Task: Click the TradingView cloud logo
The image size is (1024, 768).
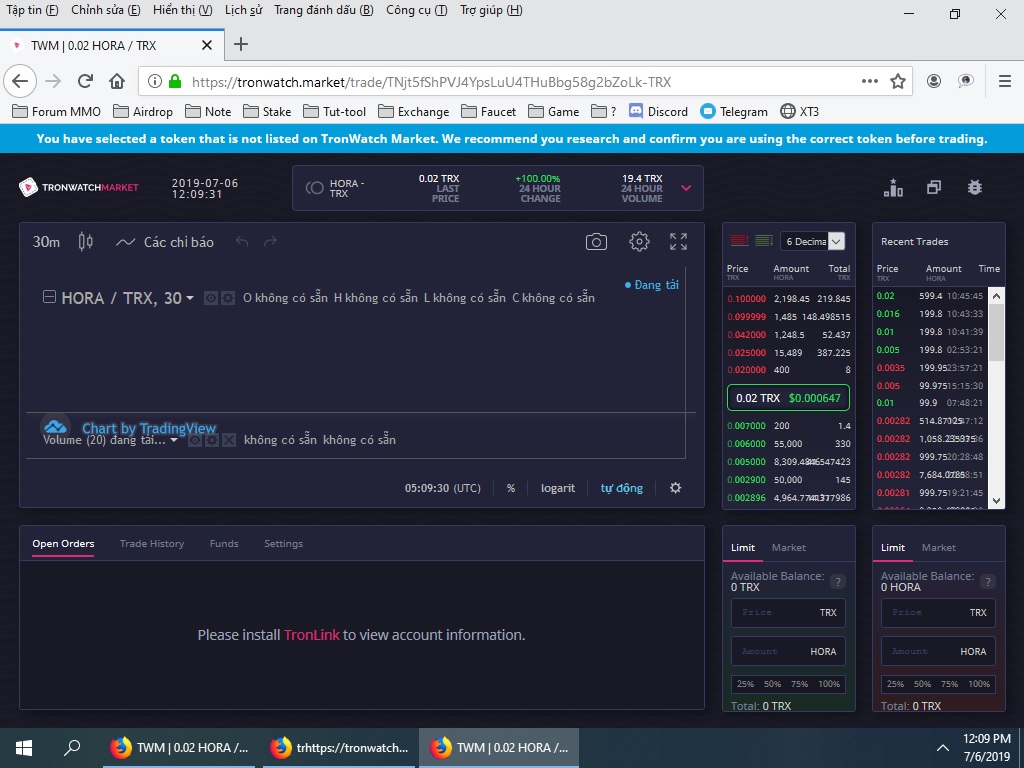Action: click(56, 427)
